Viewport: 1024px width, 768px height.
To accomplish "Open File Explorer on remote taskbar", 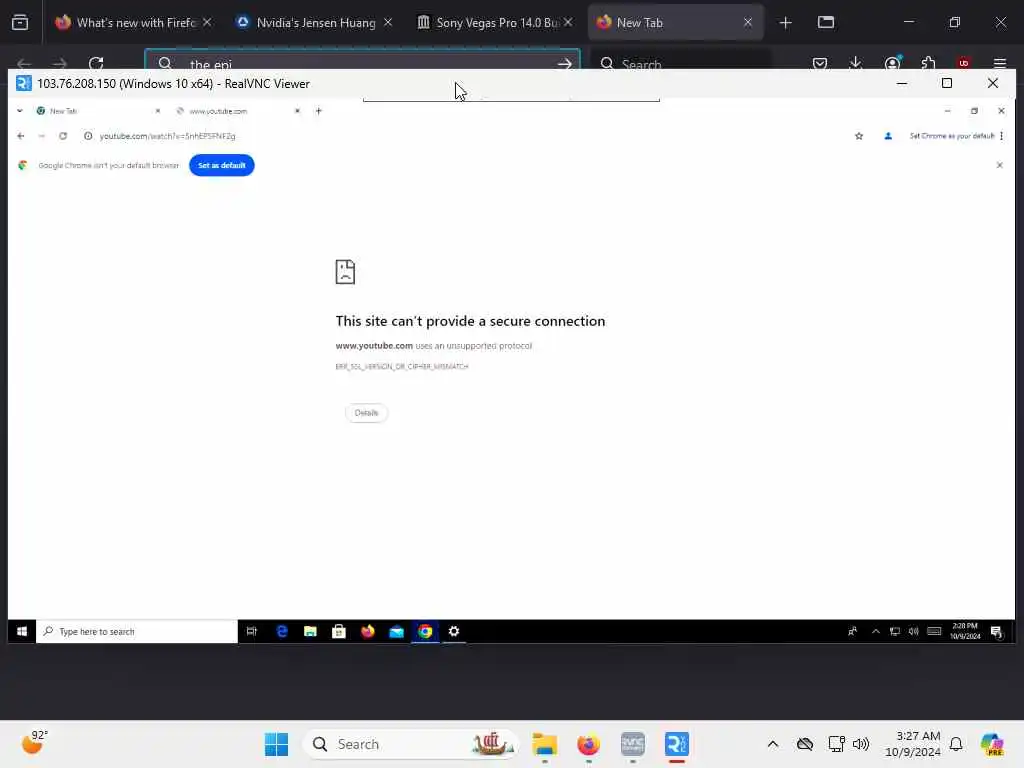I will point(310,632).
